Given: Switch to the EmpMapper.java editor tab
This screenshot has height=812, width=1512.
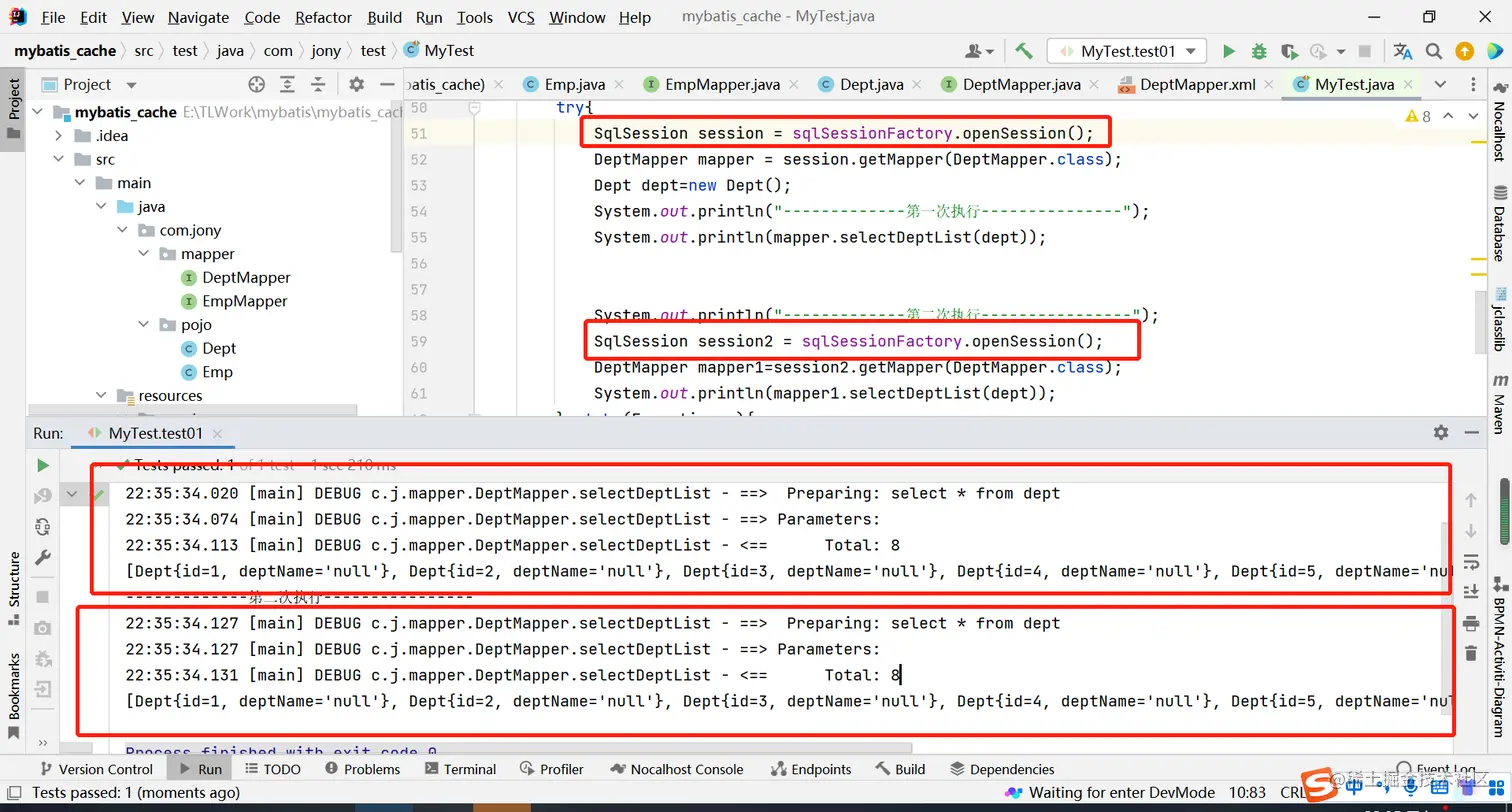Looking at the screenshot, I should pos(722,85).
